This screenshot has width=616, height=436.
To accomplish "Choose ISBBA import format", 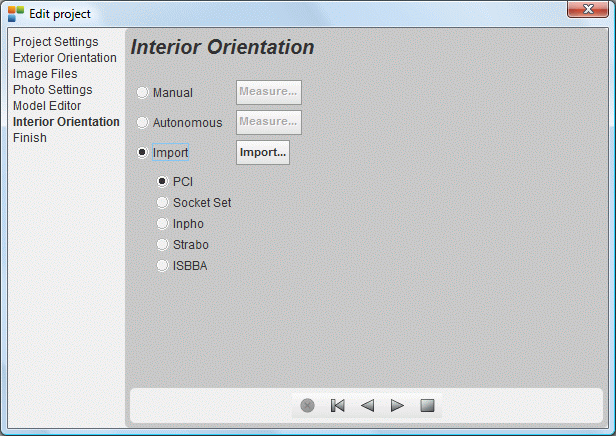I will tap(162, 266).
